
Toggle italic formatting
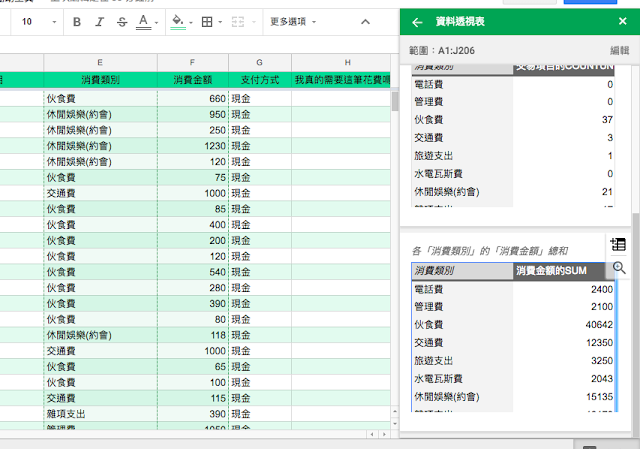click(100, 22)
